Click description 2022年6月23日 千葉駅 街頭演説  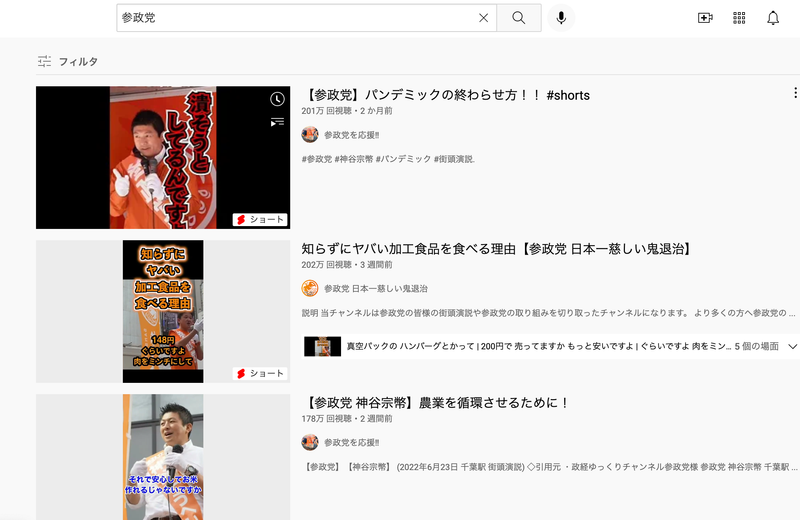click(550, 467)
